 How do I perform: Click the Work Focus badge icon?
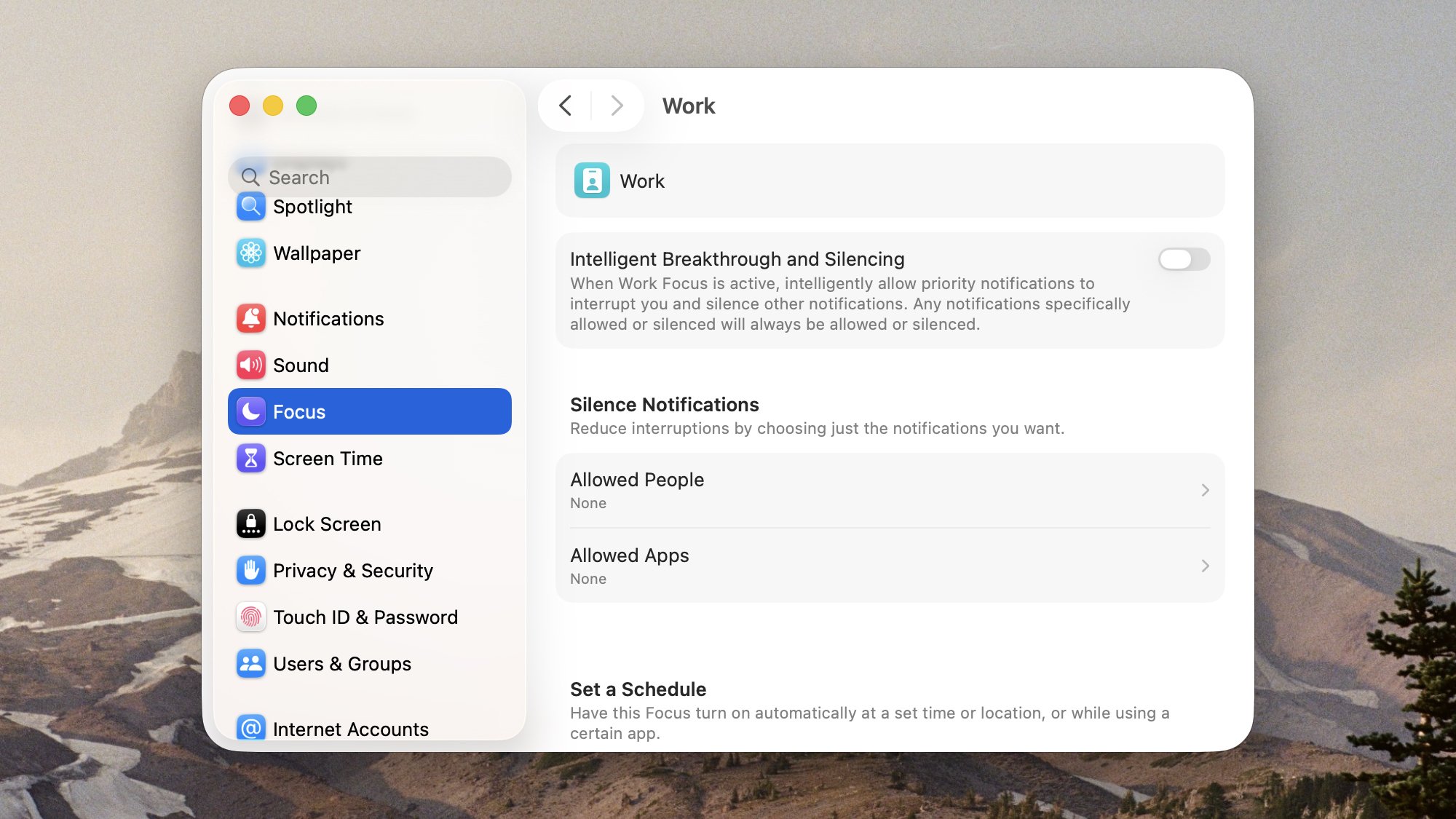click(x=592, y=181)
